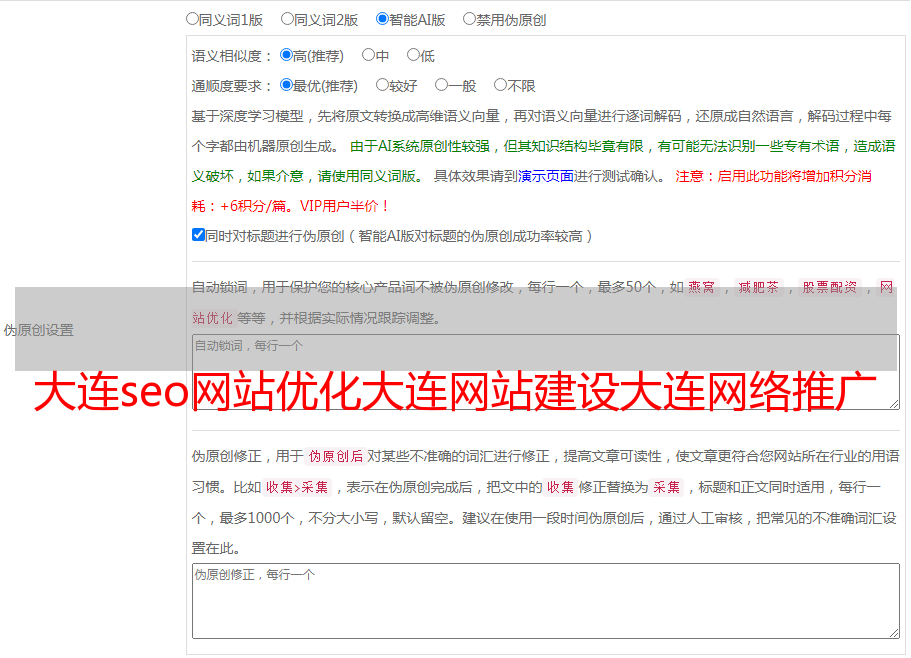Select the 智能AI版 radio option
Image resolution: width=911 pixels, height=658 pixels.
382,19
